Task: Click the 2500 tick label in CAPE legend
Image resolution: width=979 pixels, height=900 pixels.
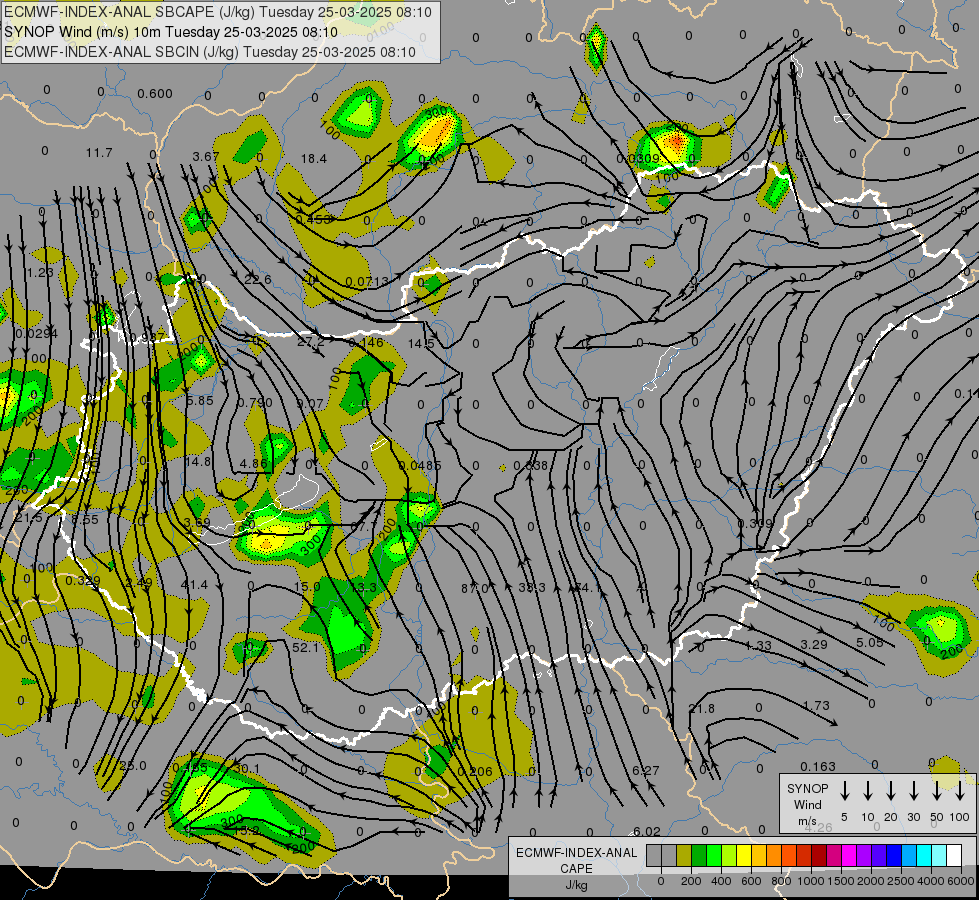Action: tap(901, 881)
